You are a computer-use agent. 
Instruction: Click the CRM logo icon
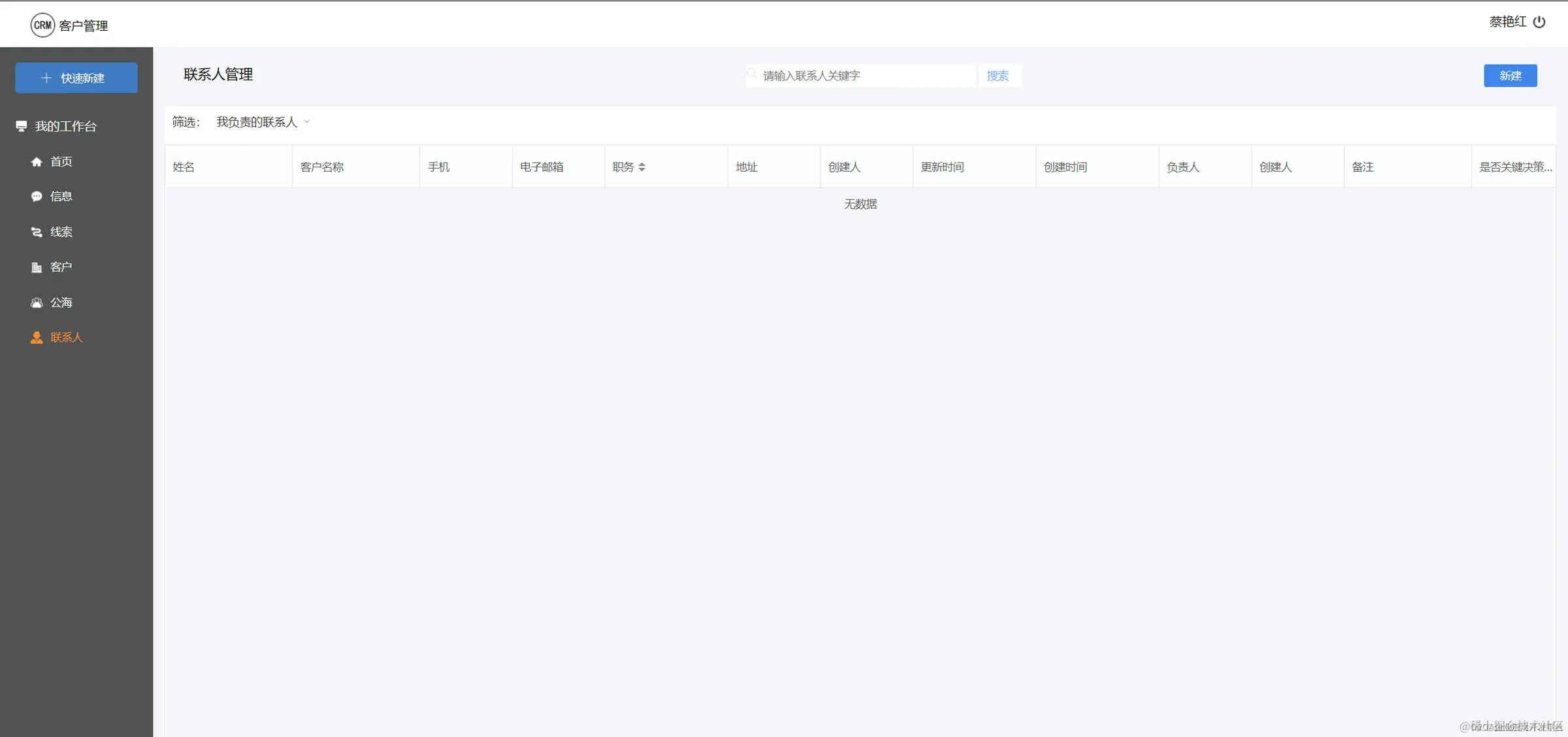[x=42, y=25]
